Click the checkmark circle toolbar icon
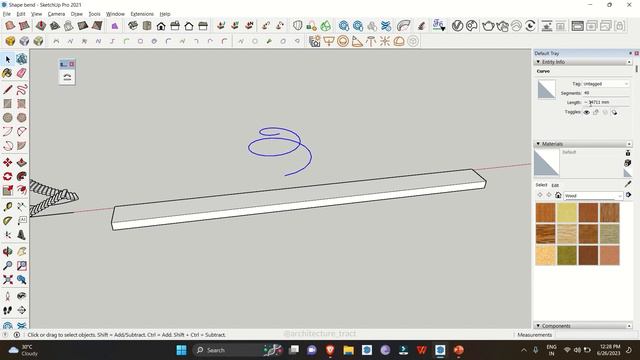This screenshot has width=640, height=360. pyautogui.click(x=458, y=26)
